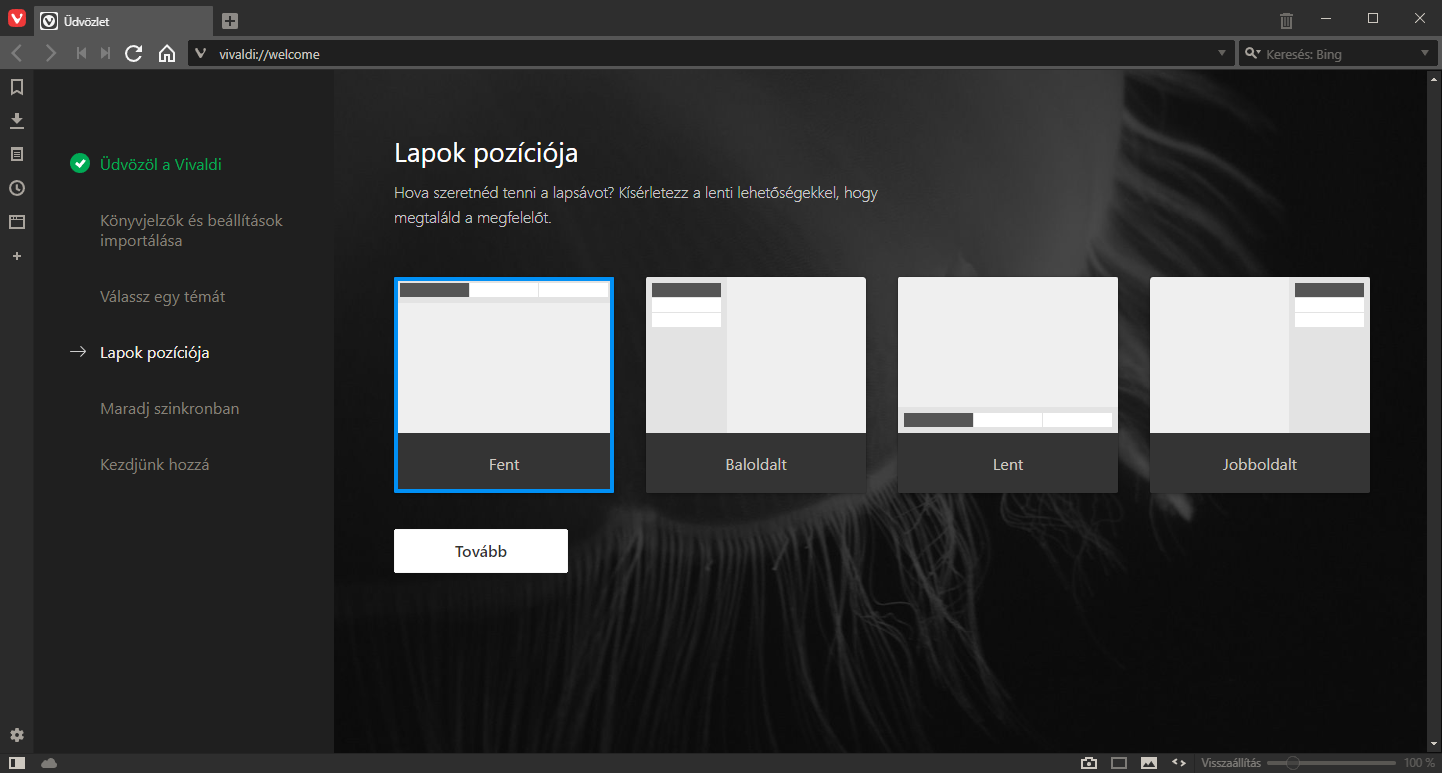Select the Baloldalt tab position option

pos(756,385)
